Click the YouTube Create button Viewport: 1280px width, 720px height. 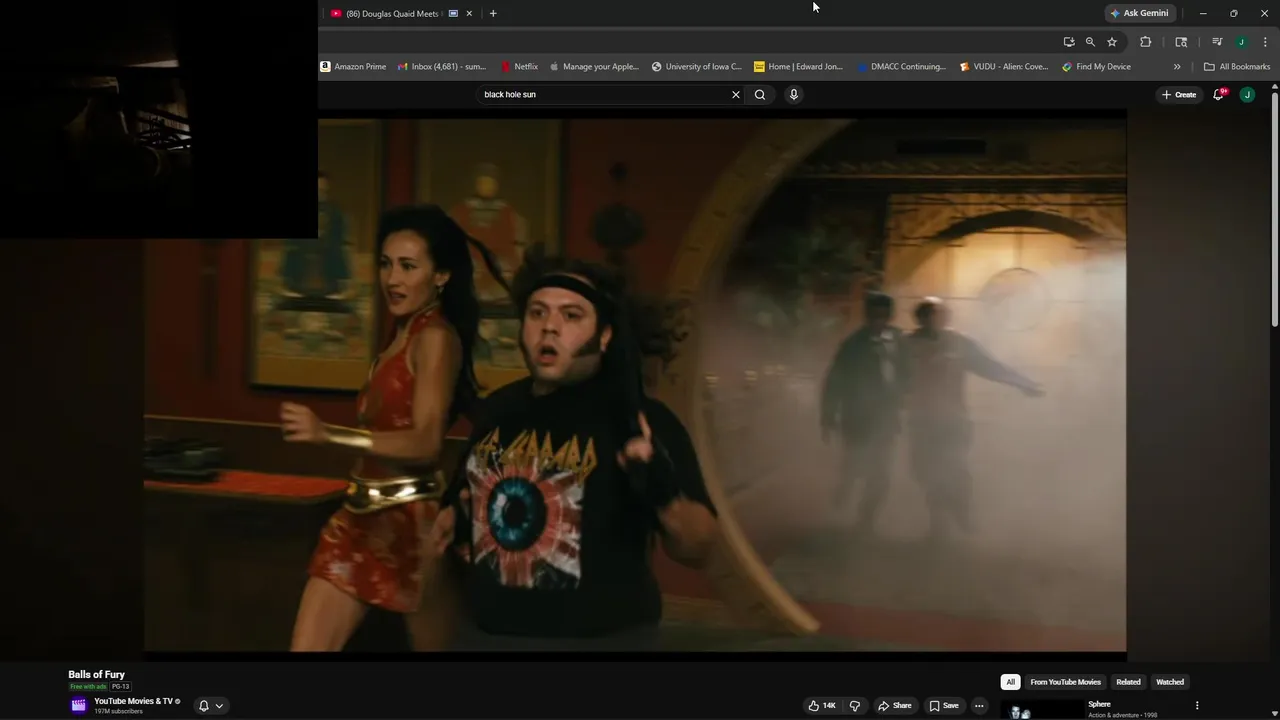point(1179,95)
